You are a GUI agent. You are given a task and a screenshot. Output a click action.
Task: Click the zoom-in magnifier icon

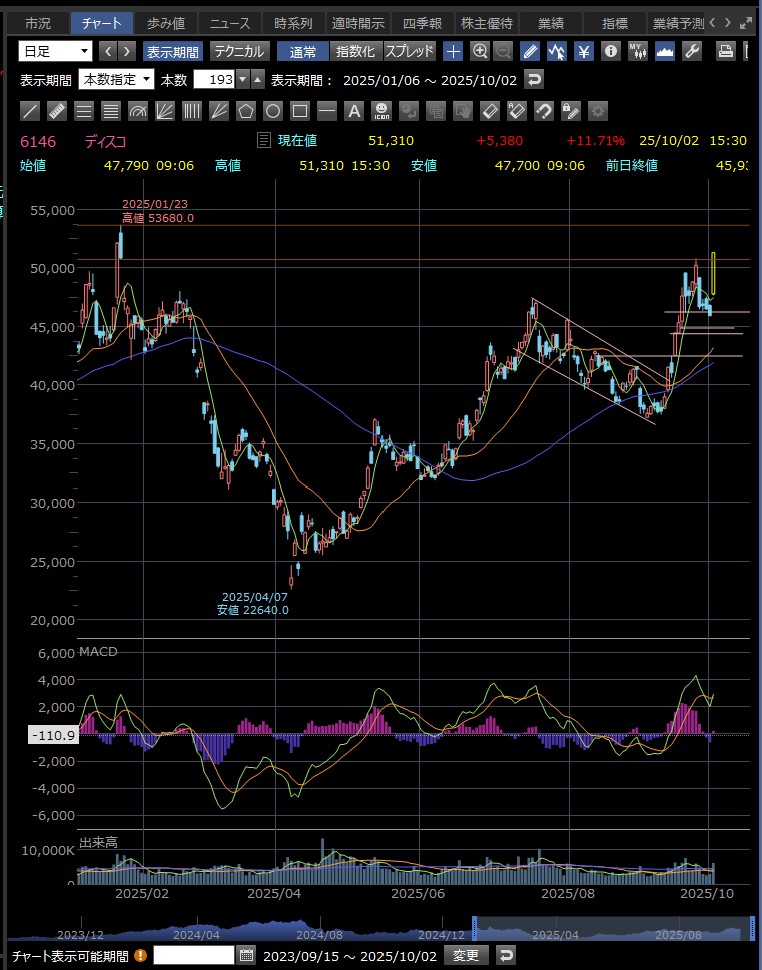click(480, 51)
